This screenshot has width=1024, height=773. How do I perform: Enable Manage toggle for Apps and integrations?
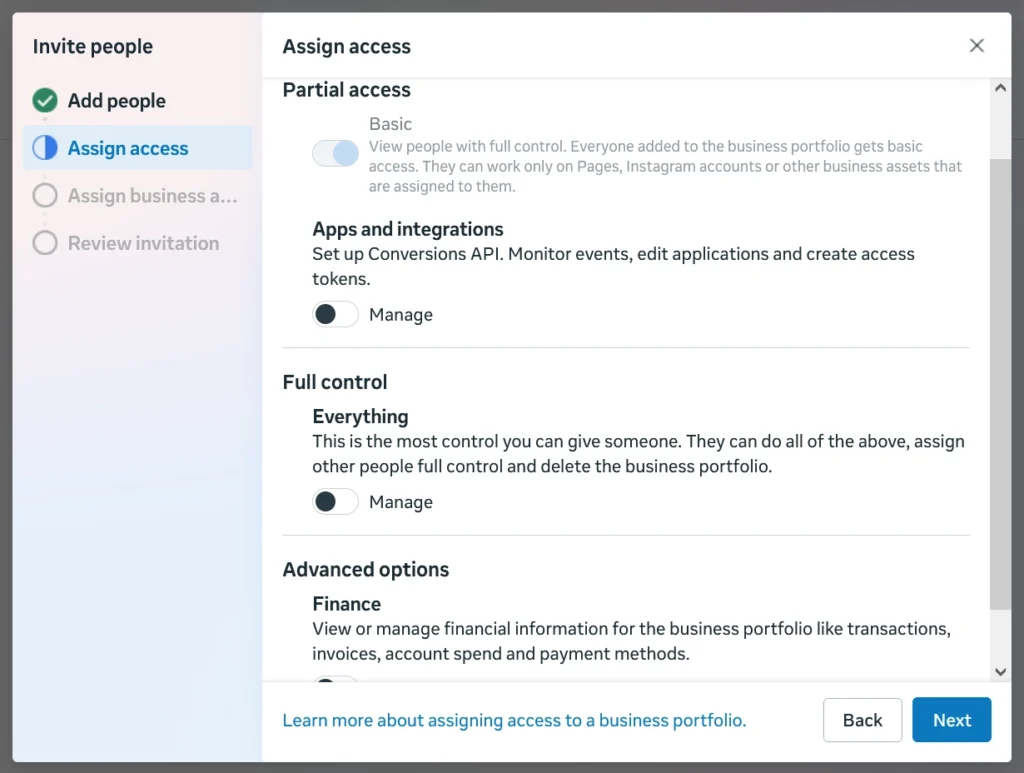335,315
